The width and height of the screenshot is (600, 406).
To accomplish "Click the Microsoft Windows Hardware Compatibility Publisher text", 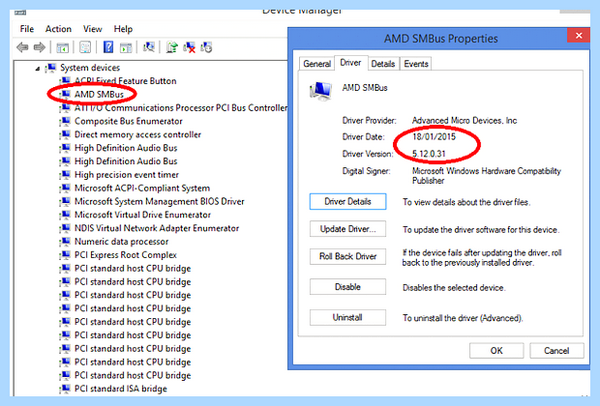I will point(486,176).
